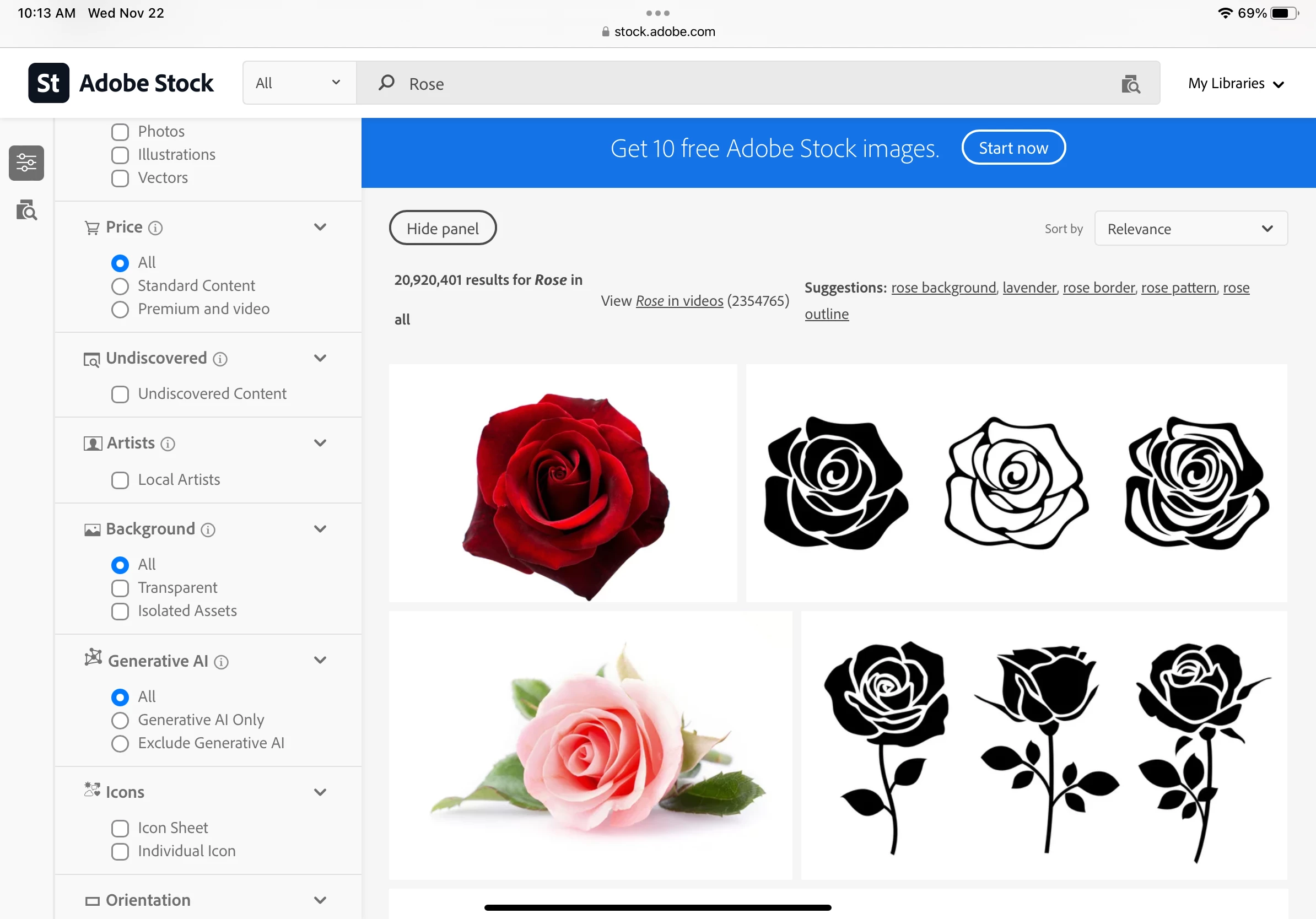Check the Undiscovered Content checkbox
This screenshot has height=919, width=1316.
[120, 394]
